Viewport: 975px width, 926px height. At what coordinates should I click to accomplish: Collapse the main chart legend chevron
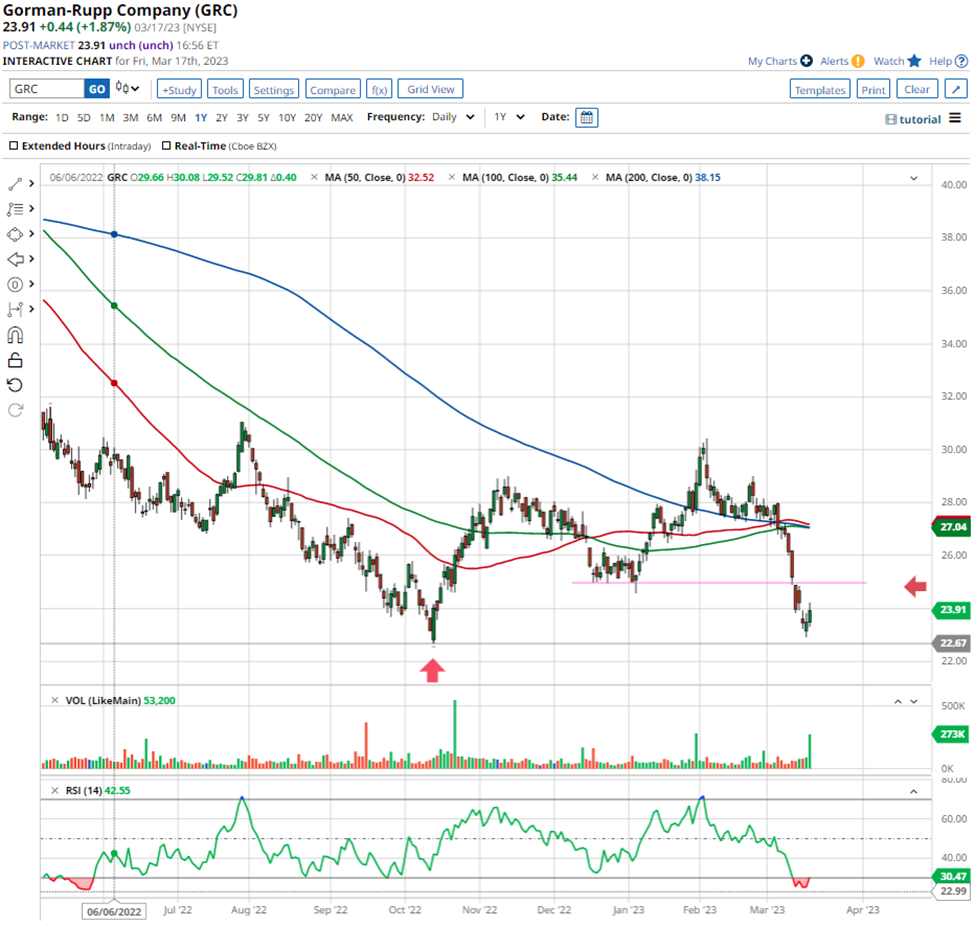click(x=913, y=178)
